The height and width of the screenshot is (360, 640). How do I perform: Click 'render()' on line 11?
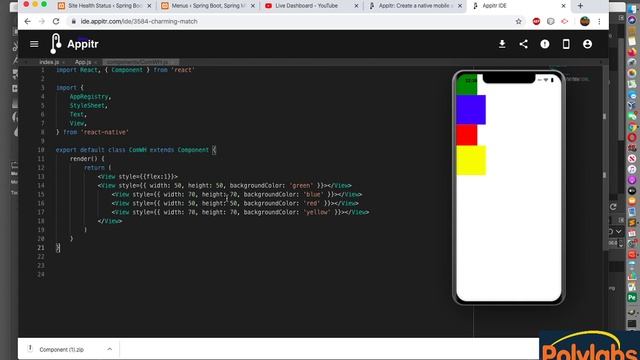pyautogui.click(x=84, y=159)
